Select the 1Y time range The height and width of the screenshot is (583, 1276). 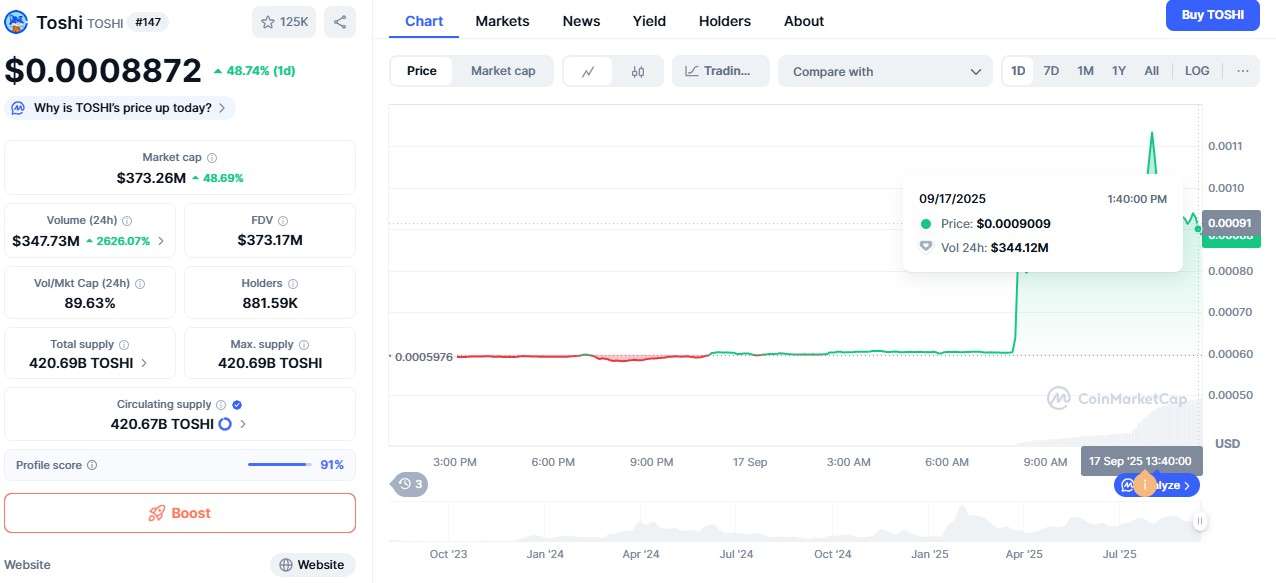tap(1119, 71)
